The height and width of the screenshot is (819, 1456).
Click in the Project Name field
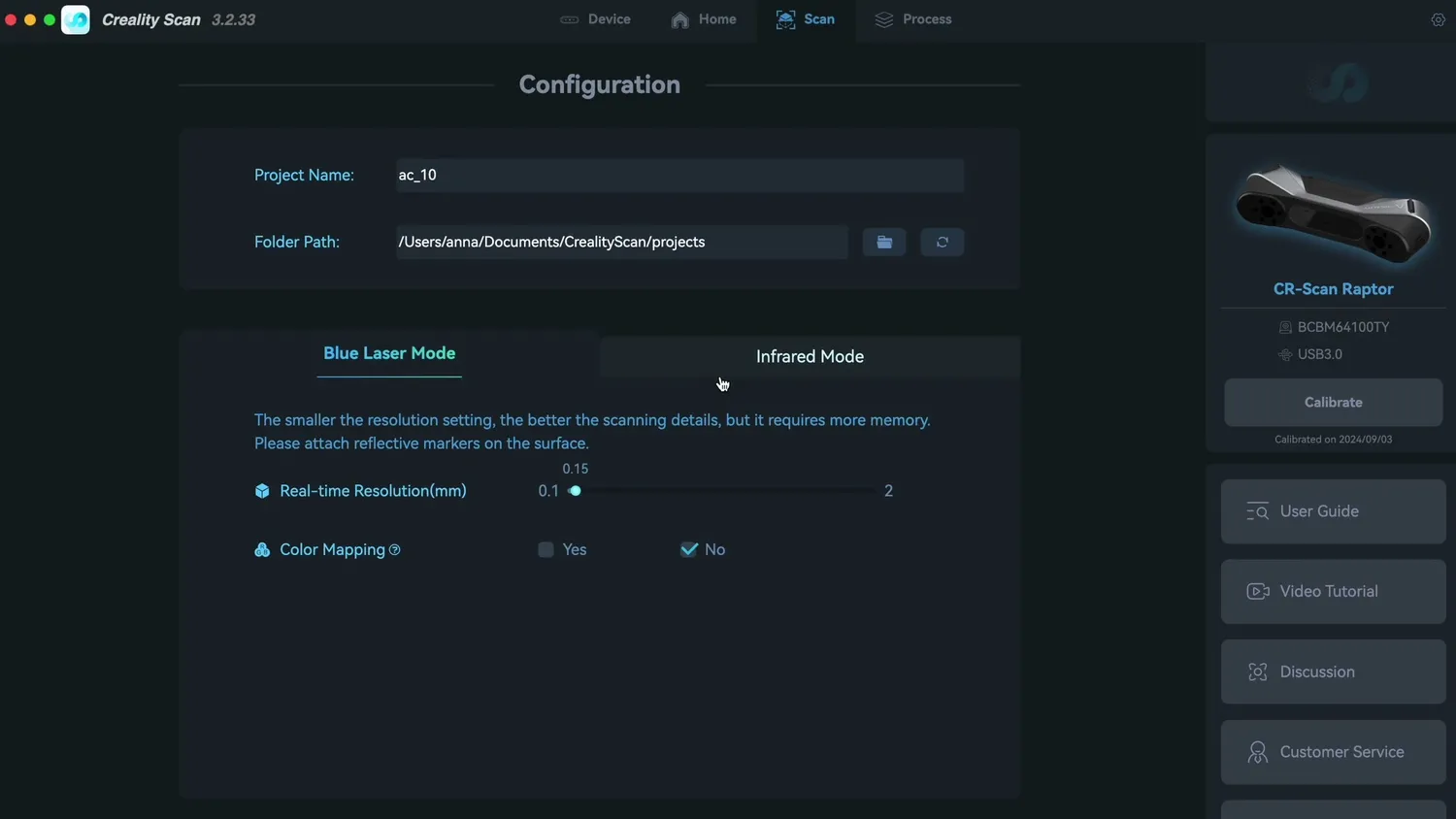(x=679, y=175)
